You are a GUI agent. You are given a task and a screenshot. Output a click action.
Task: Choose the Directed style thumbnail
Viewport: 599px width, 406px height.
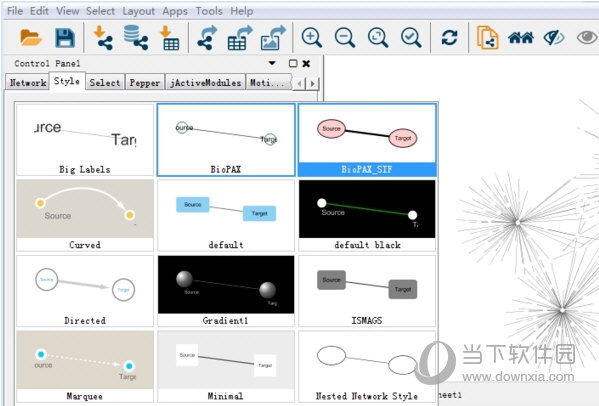[x=85, y=291]
